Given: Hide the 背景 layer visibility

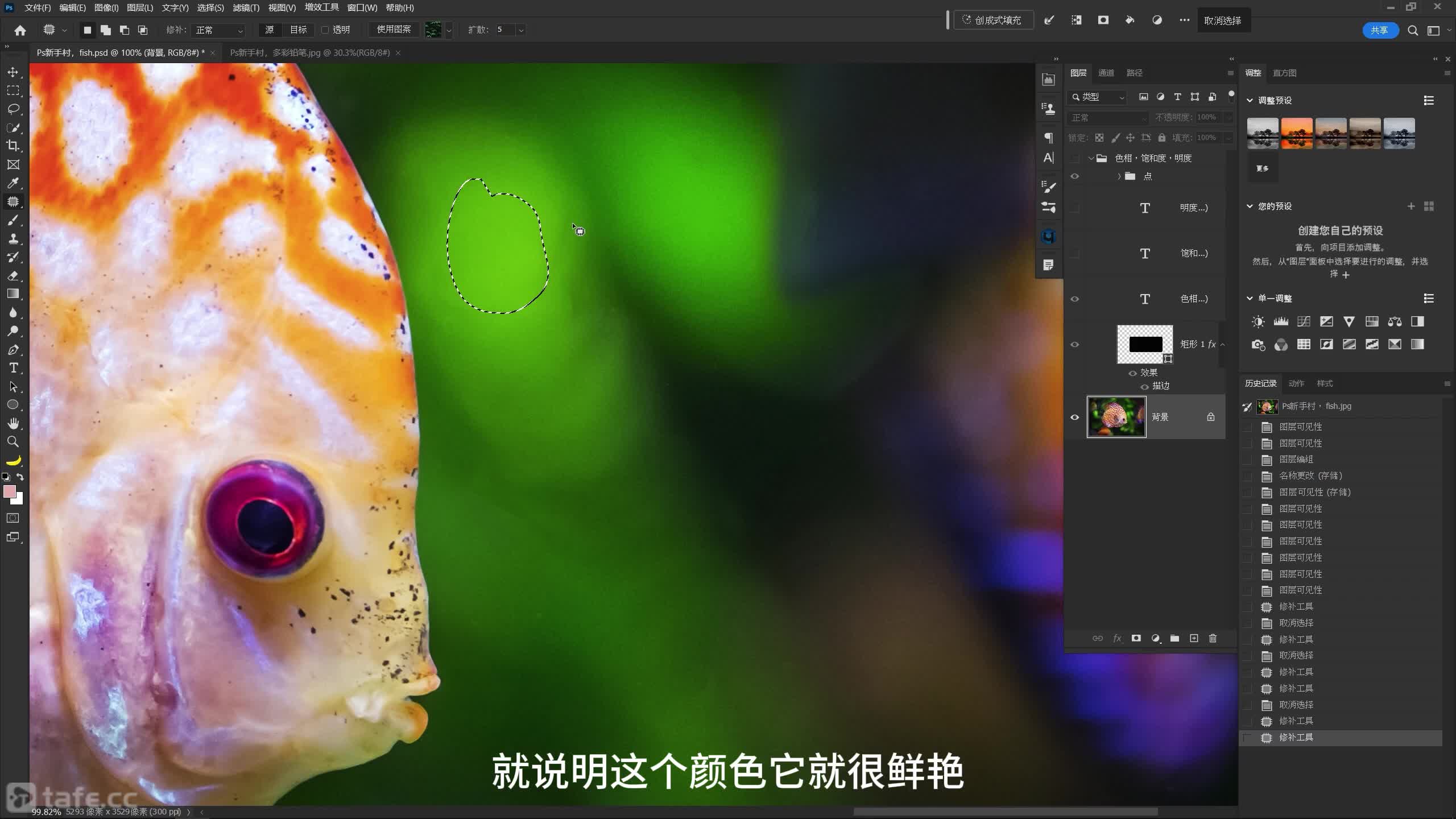Looking at the screenshot, I should pos(1074,417).
